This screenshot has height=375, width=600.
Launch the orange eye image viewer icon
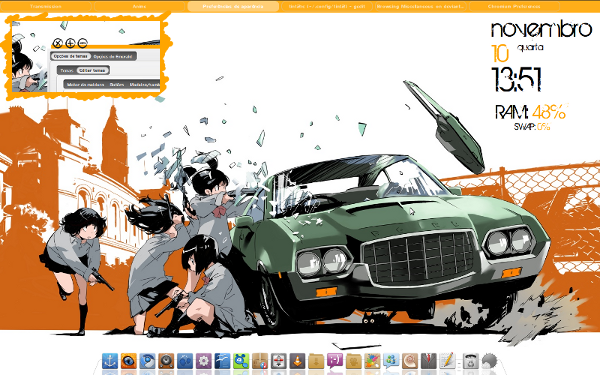coord(129,361)
